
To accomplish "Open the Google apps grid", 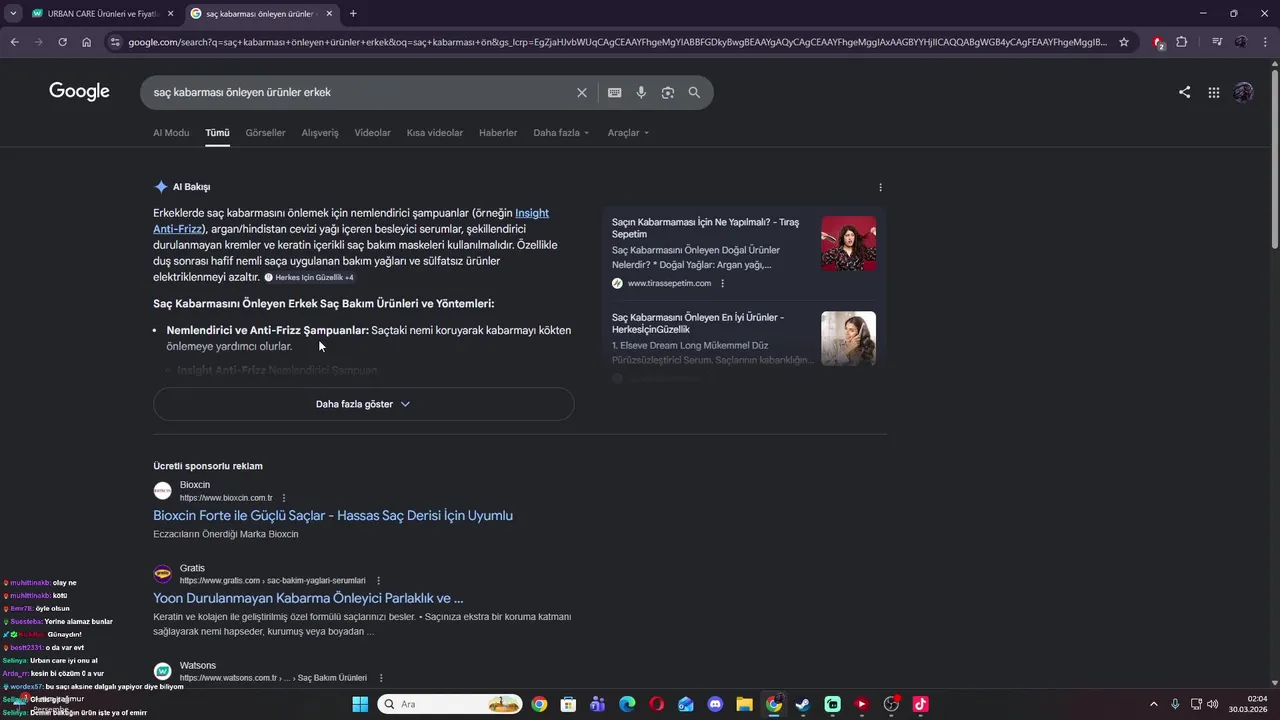I will [1213, 92].
